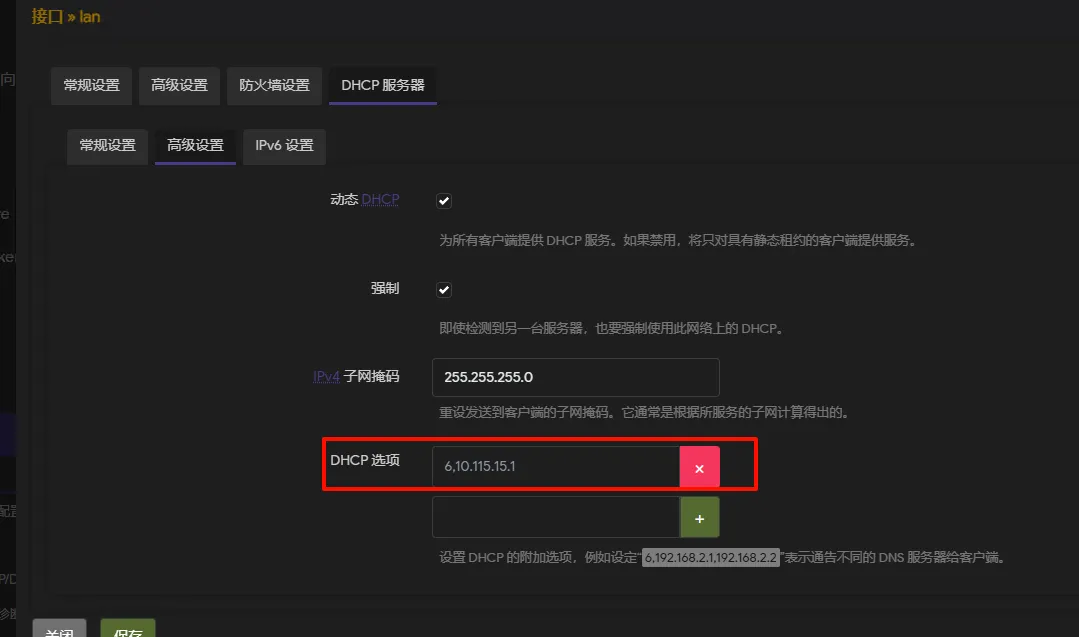Open the top-level 高级设置 tab
Screen dimensions: 1079x637
pos(179,86)
